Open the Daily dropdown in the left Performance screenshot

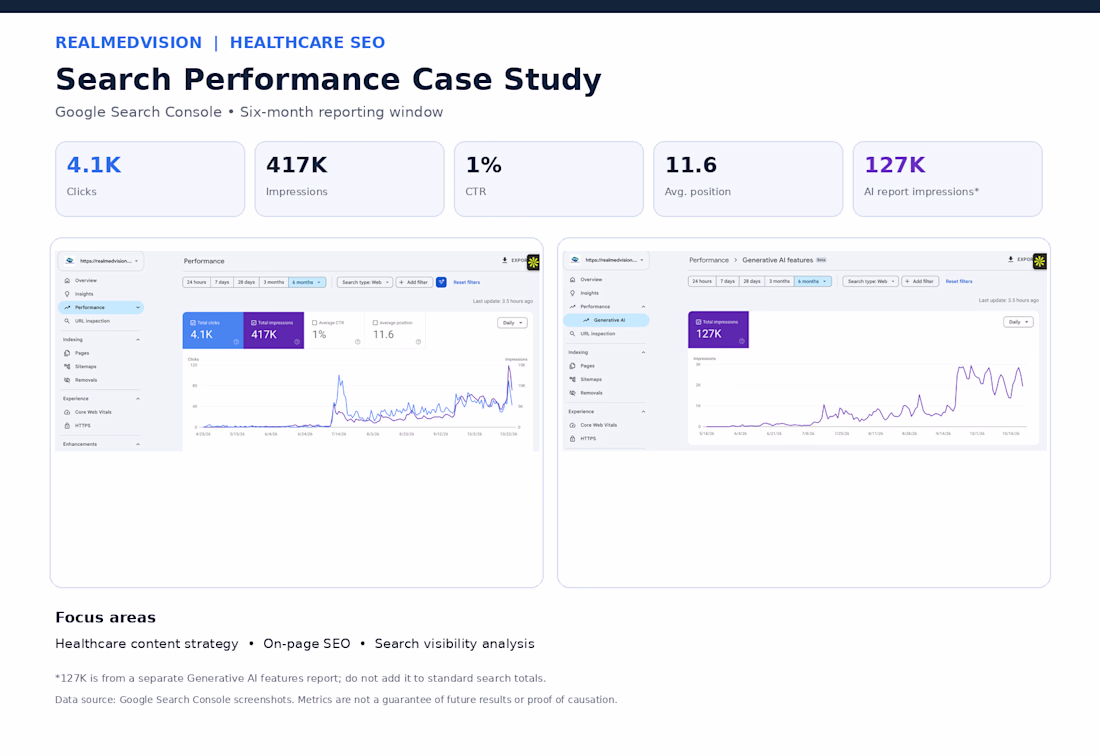(512, 323)
